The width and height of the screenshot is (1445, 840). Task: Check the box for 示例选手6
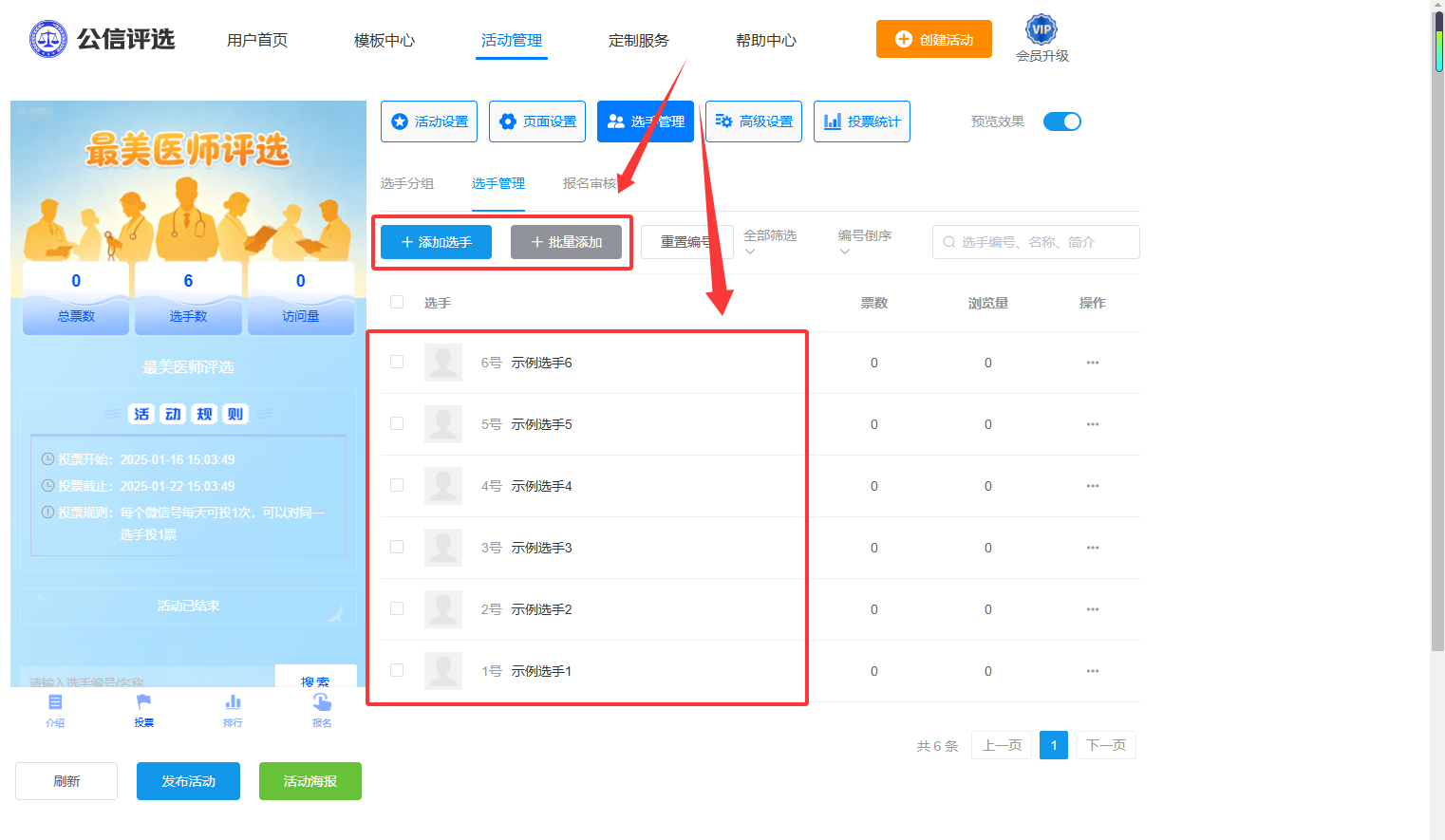tap(397, 362)
